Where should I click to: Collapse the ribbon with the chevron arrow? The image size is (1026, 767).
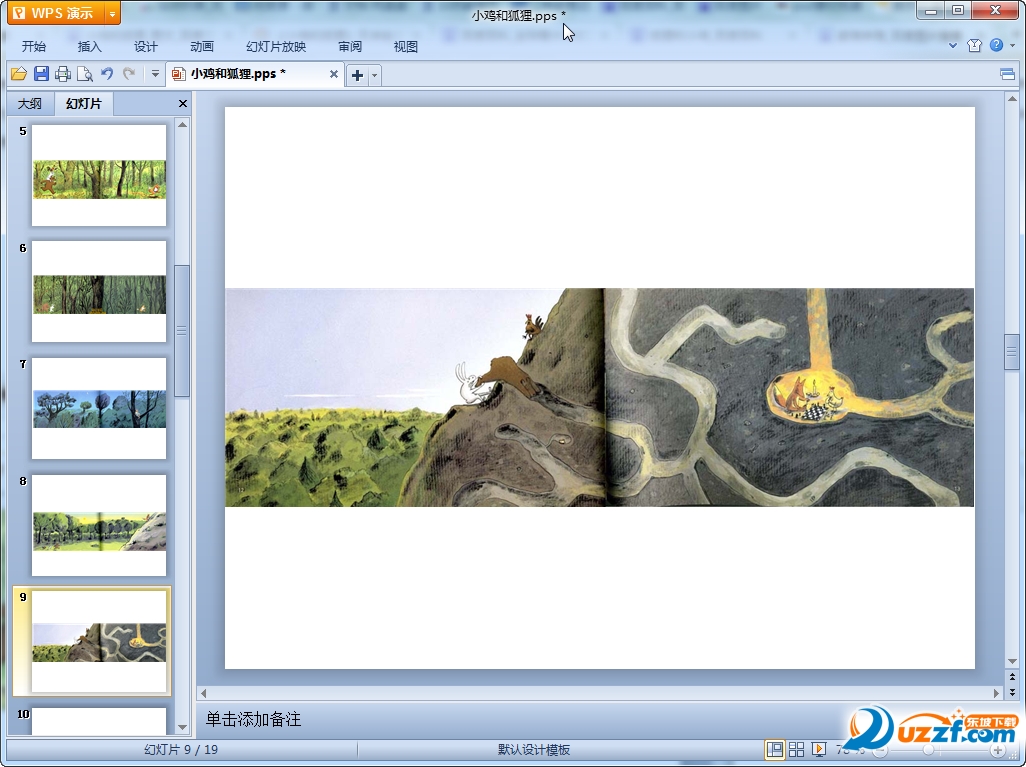tap(953, 45)
